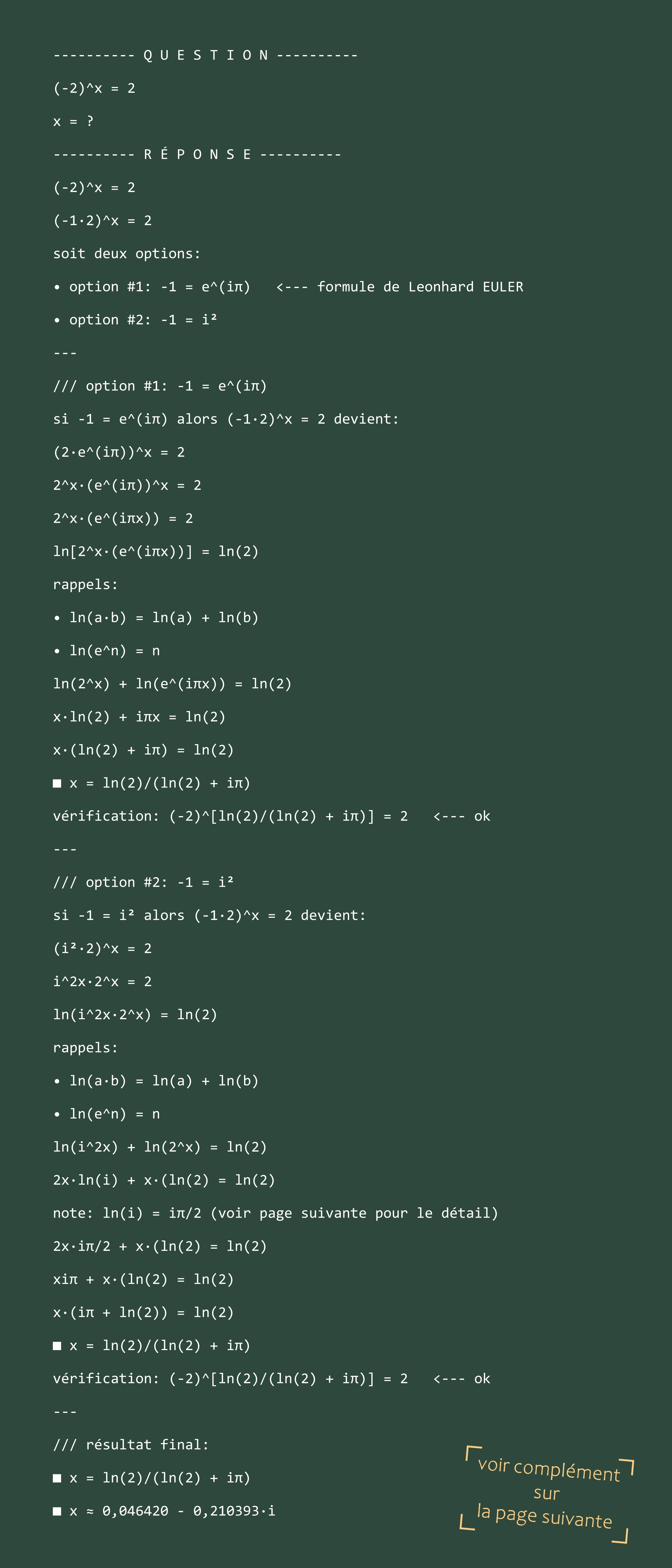Viewport: 672px width, 1568px height.
Task: Select the opening equation (-2)^x = 2
Action: click(x=94, y=88)
